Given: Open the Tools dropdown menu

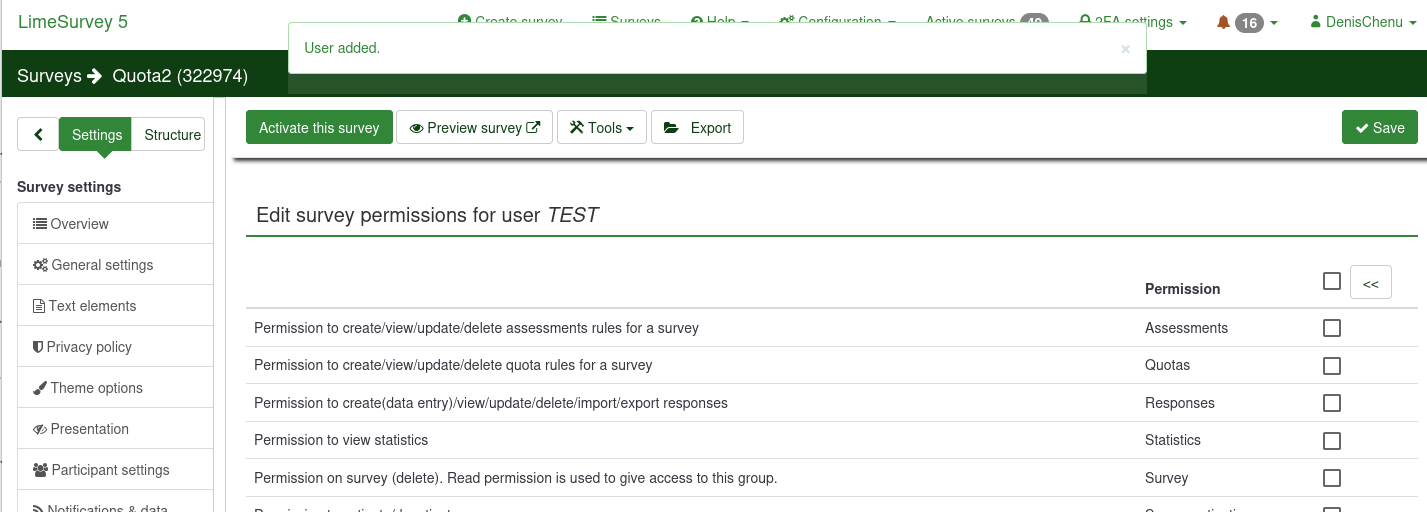Looking at the screenshot, I should tap(602, 128).
